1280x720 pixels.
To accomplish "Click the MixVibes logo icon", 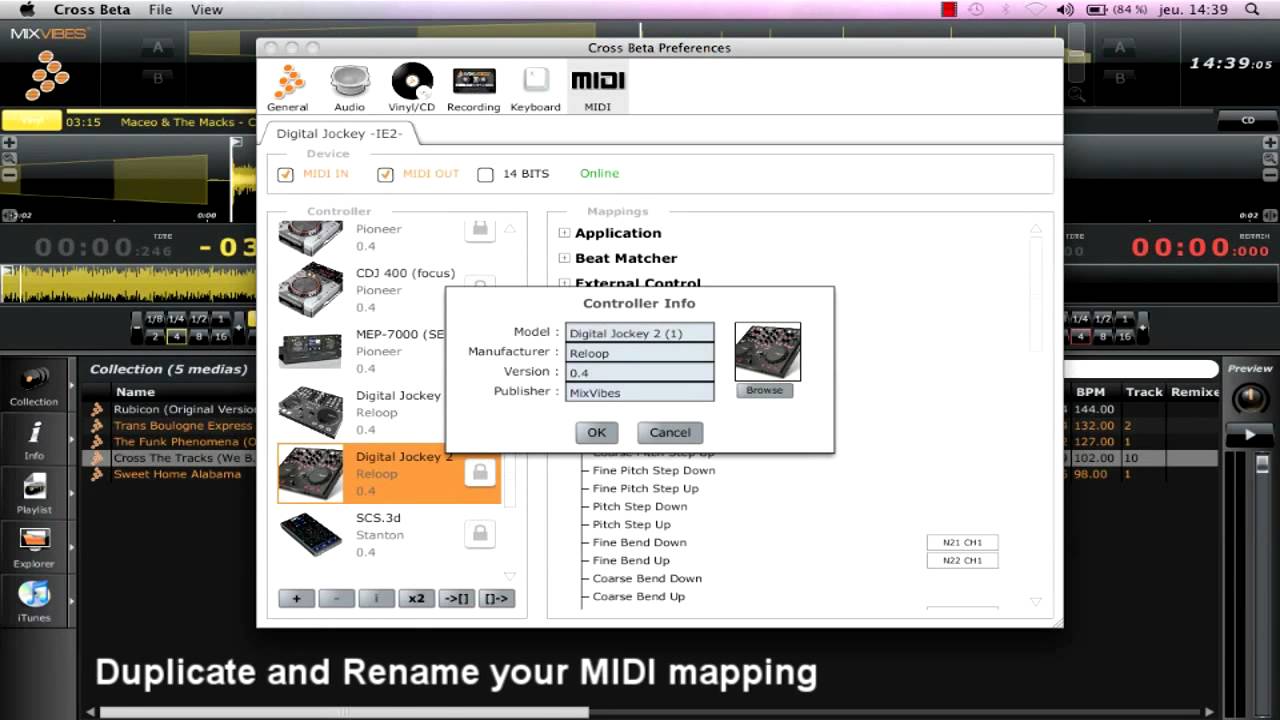I will [48, 77].
